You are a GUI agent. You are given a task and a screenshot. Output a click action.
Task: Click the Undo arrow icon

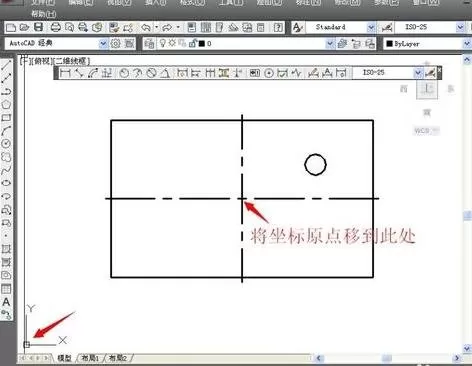point(146,27)
